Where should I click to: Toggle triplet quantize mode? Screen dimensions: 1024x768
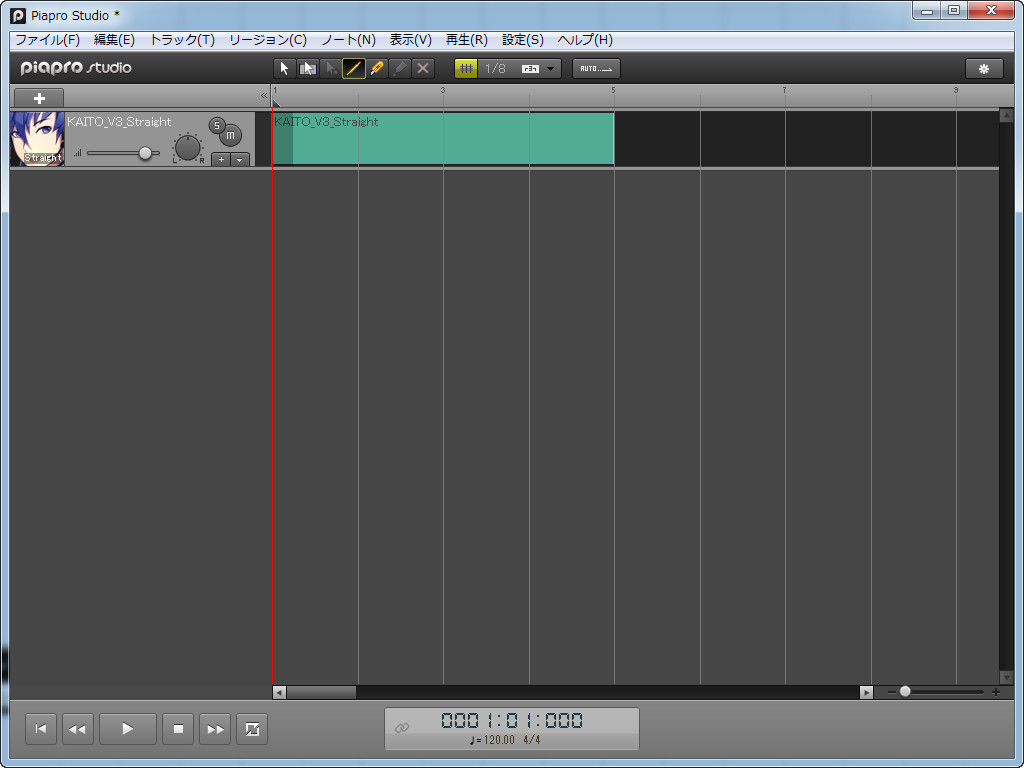[x=530, y=69]
